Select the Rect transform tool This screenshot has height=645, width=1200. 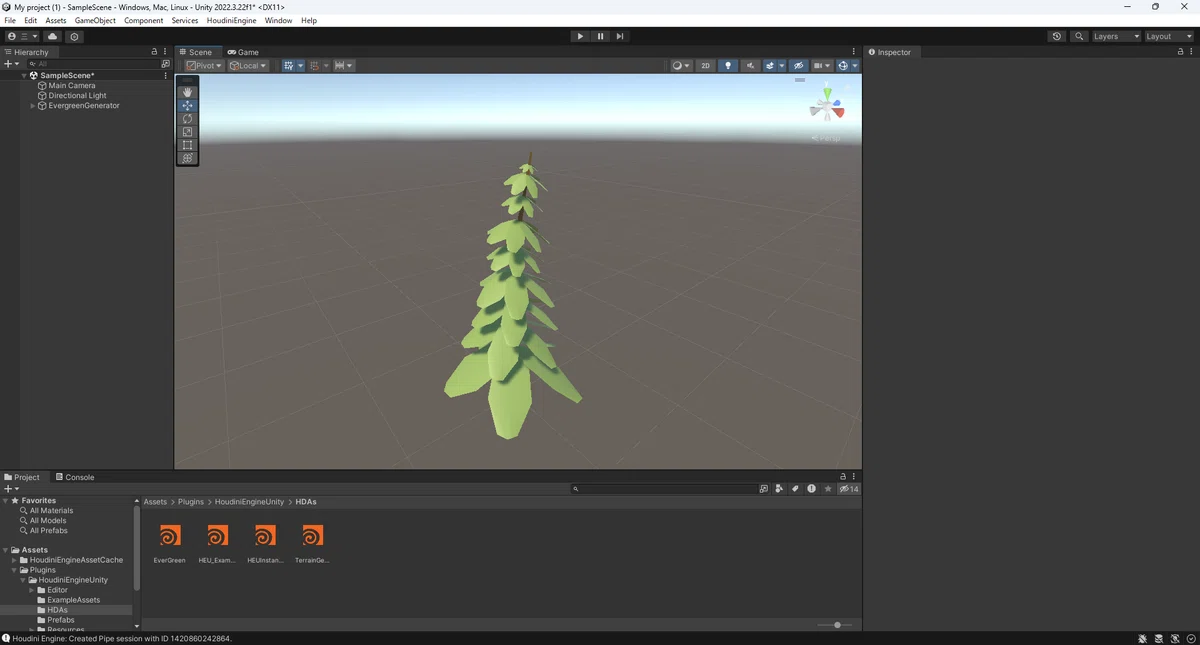point(187,144)
